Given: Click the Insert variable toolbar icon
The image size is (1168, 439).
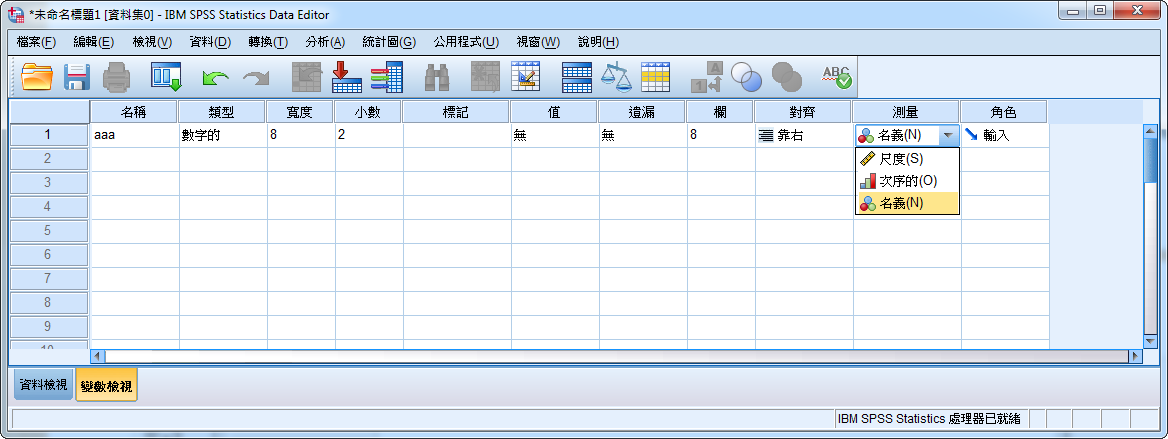Looking at the screenshot, I should (526, 76).
